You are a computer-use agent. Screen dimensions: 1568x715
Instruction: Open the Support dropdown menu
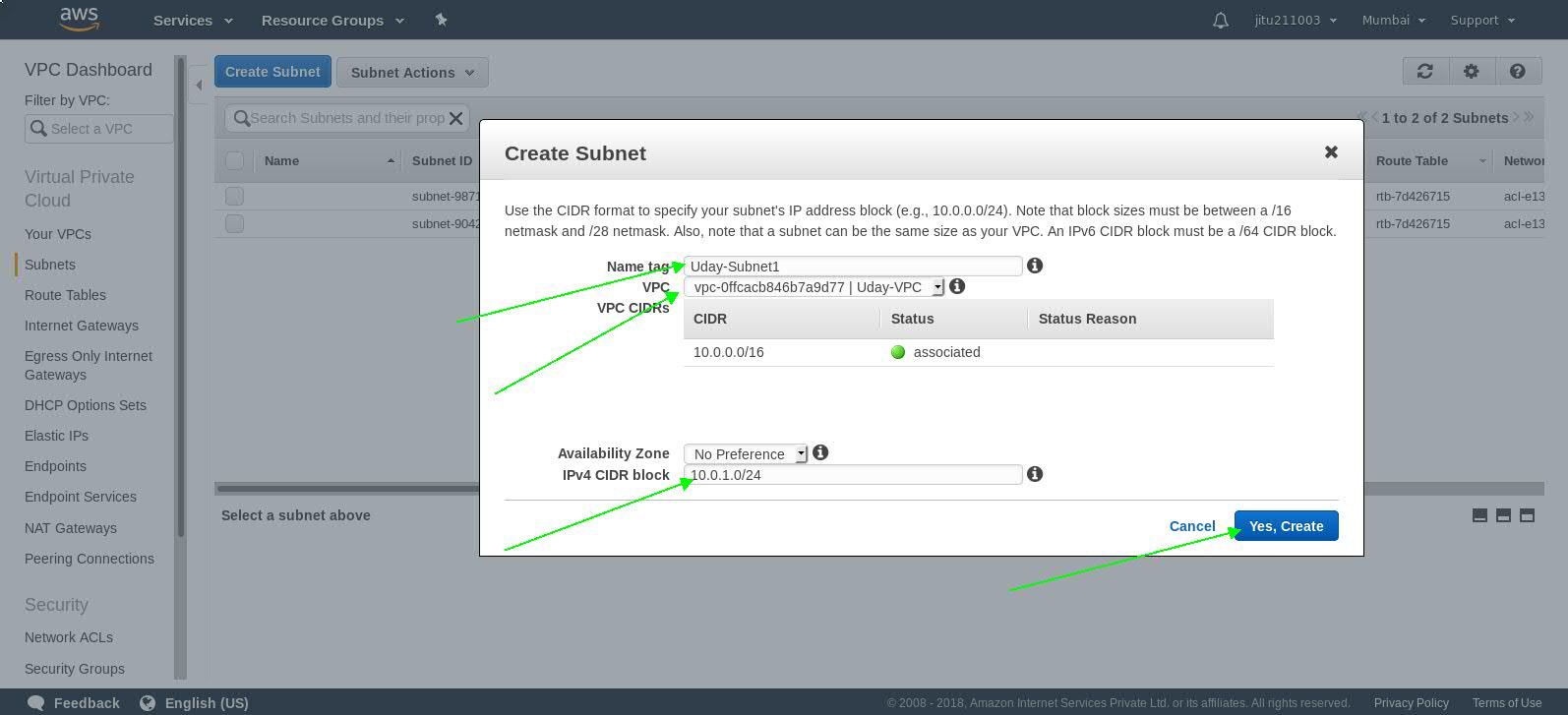coord(1482,20)
